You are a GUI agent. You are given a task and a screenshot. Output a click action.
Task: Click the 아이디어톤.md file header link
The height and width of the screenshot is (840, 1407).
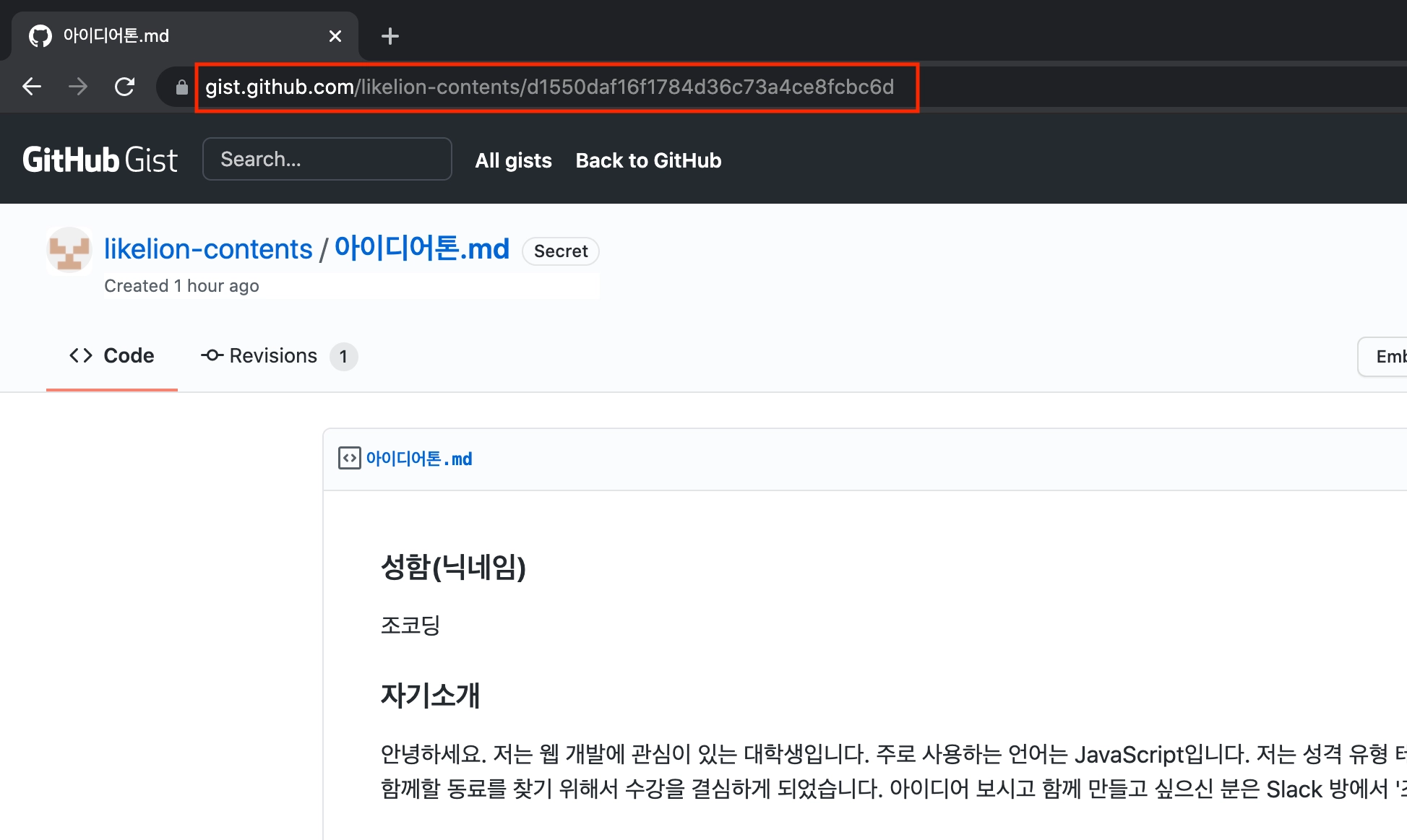tap(419, 459)
